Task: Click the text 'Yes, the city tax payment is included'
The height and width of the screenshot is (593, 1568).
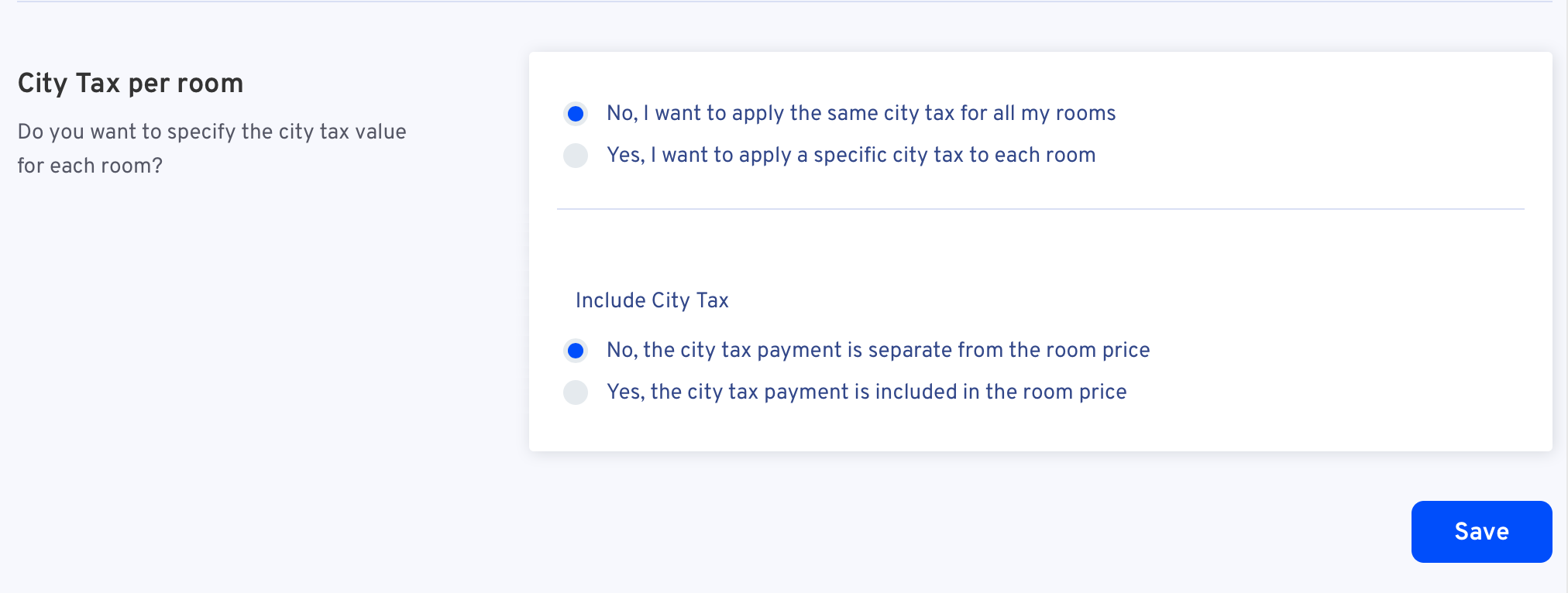Action: point(866,392)
